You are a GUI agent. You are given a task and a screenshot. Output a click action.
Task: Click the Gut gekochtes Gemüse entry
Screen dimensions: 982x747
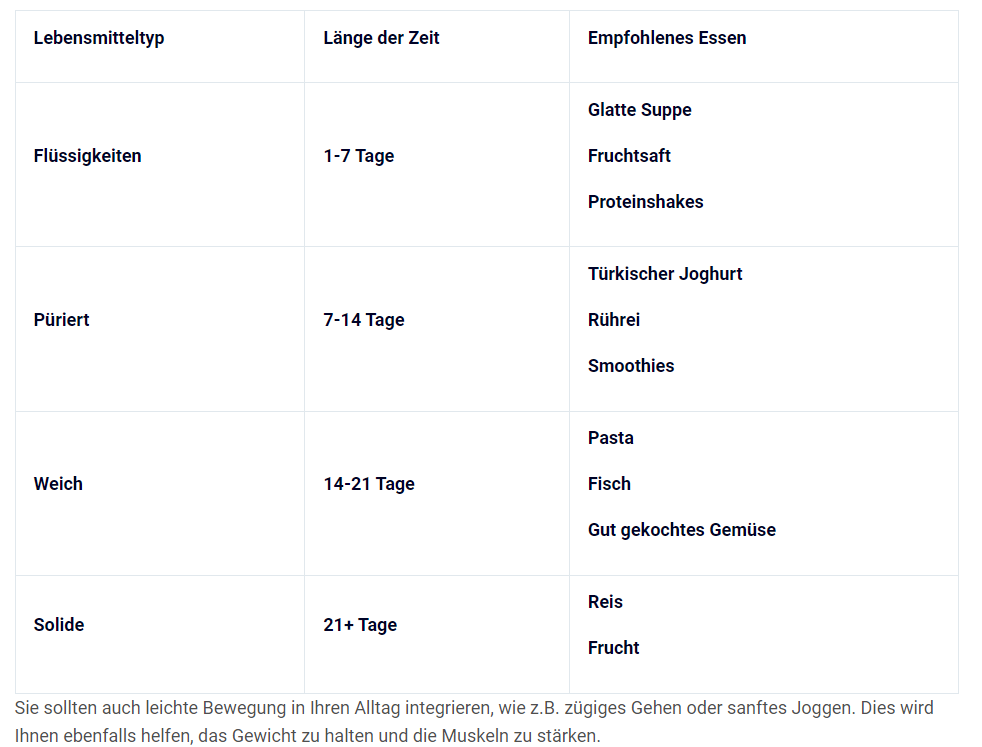[682, 530]
